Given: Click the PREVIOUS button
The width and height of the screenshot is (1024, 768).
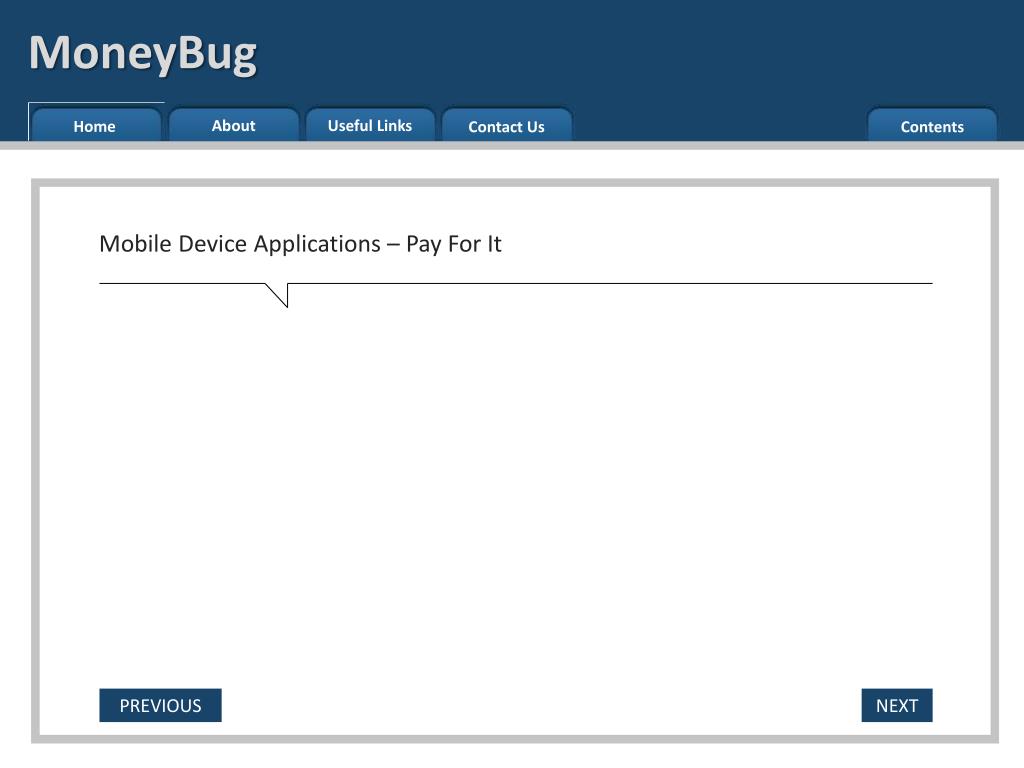Looking at the screenshot, I should 161,705.
